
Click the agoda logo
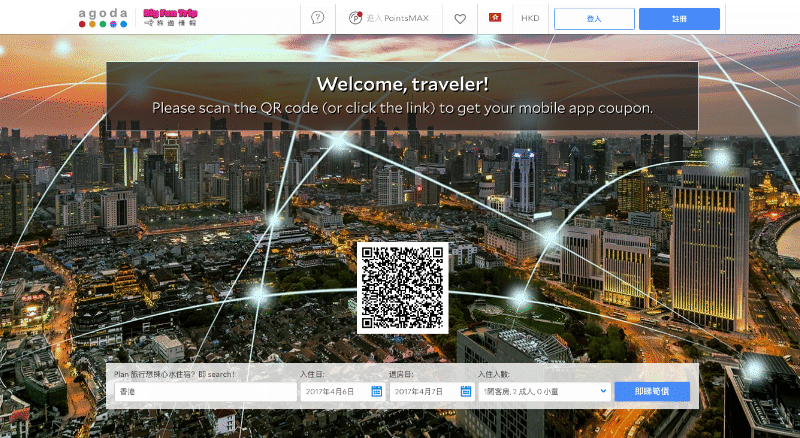103,18
